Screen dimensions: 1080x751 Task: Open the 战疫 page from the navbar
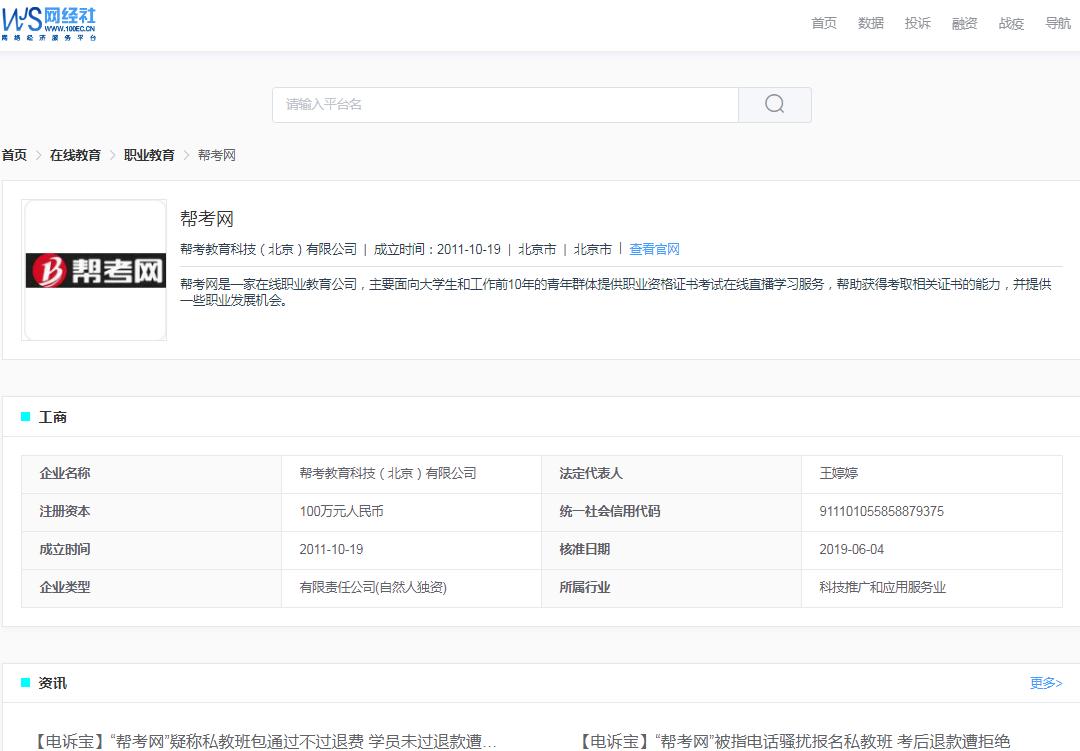(1010, 23)
